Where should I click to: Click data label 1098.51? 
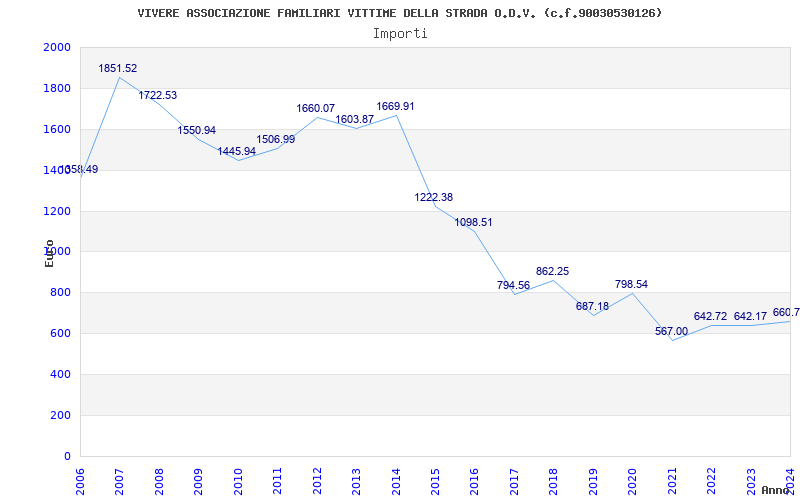tap(473, 222)
